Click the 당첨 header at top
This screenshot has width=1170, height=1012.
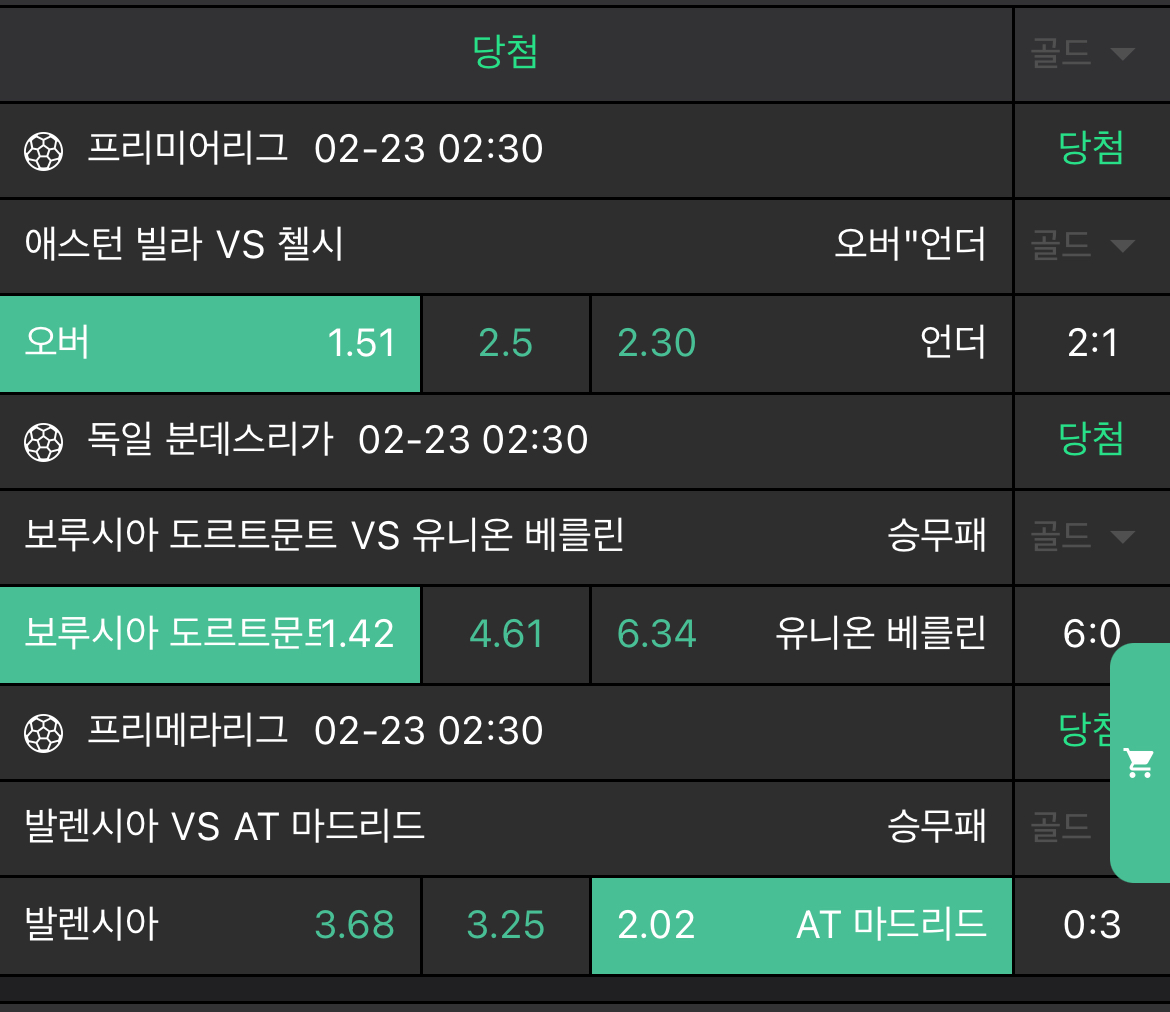click(x=506, y=53)
